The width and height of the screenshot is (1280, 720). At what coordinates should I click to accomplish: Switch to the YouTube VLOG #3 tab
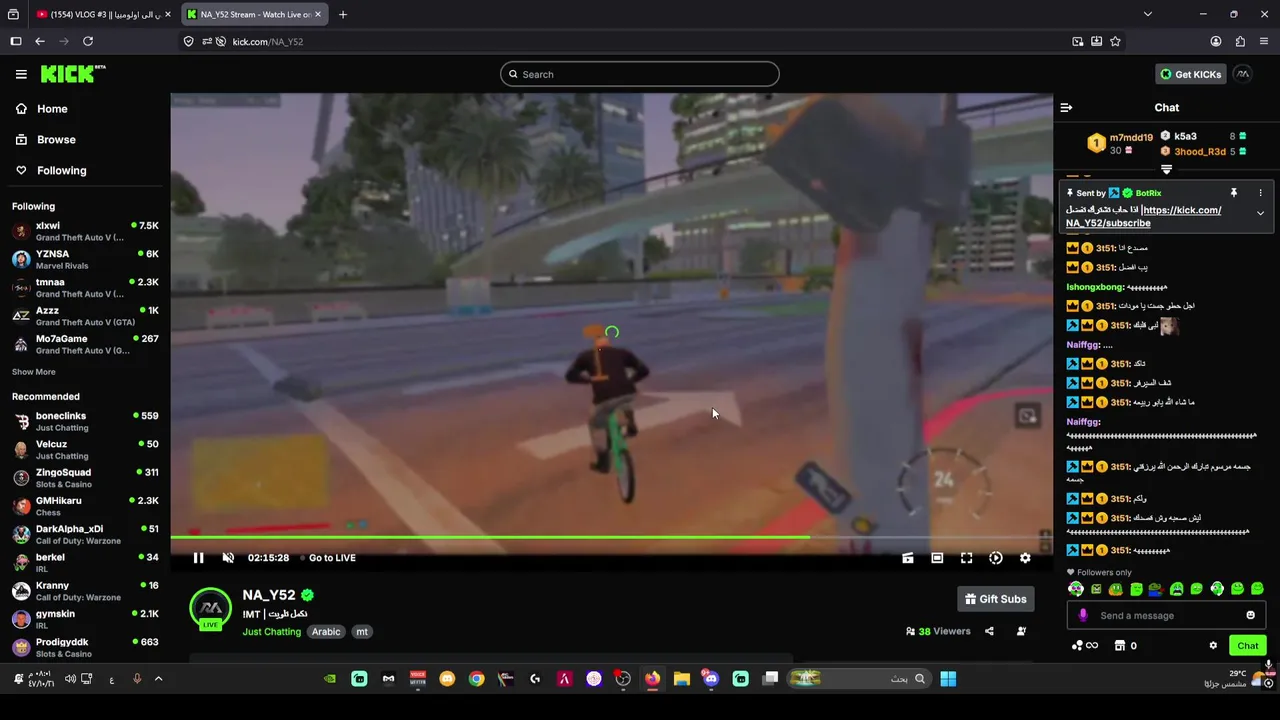102,14
